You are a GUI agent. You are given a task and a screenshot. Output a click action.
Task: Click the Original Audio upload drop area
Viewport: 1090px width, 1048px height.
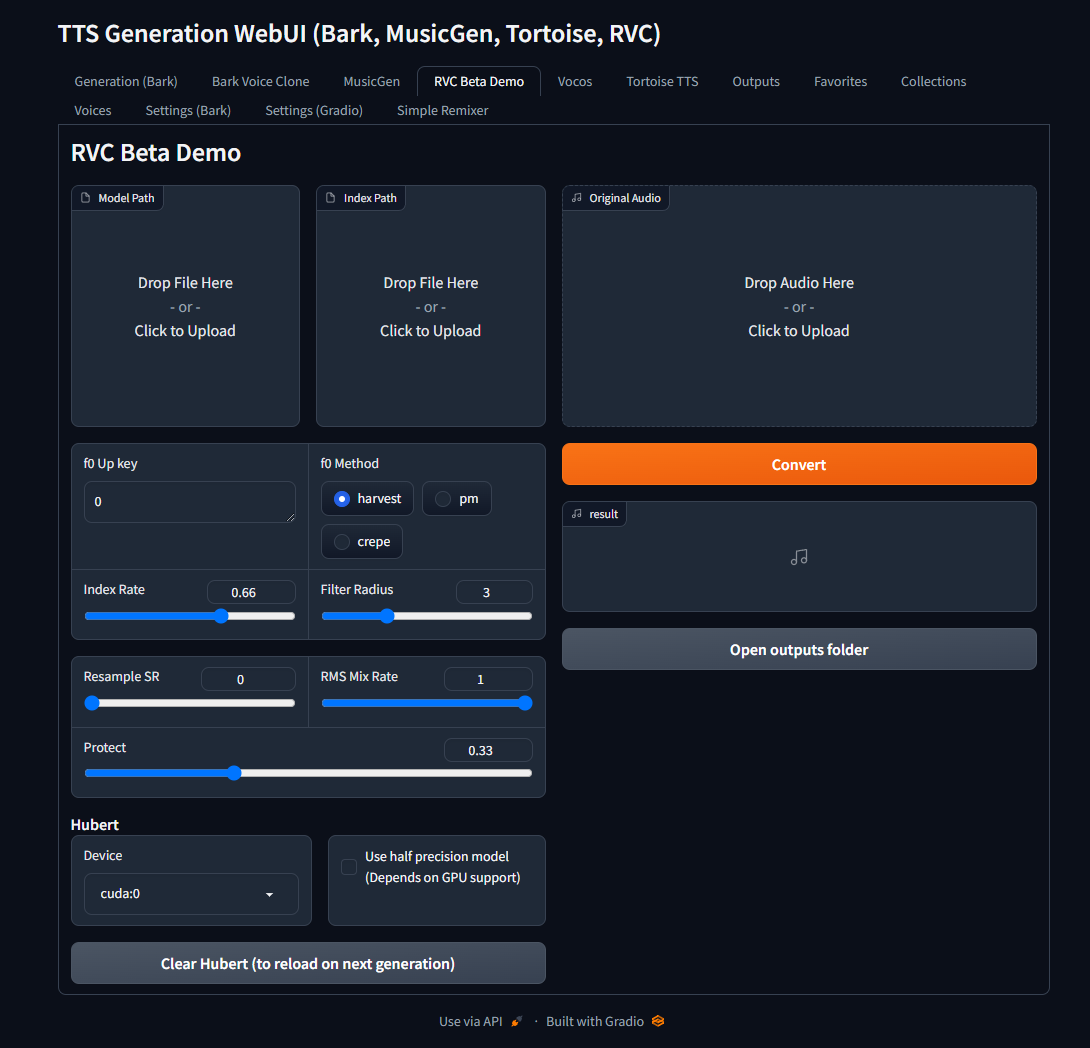(799, 306)
